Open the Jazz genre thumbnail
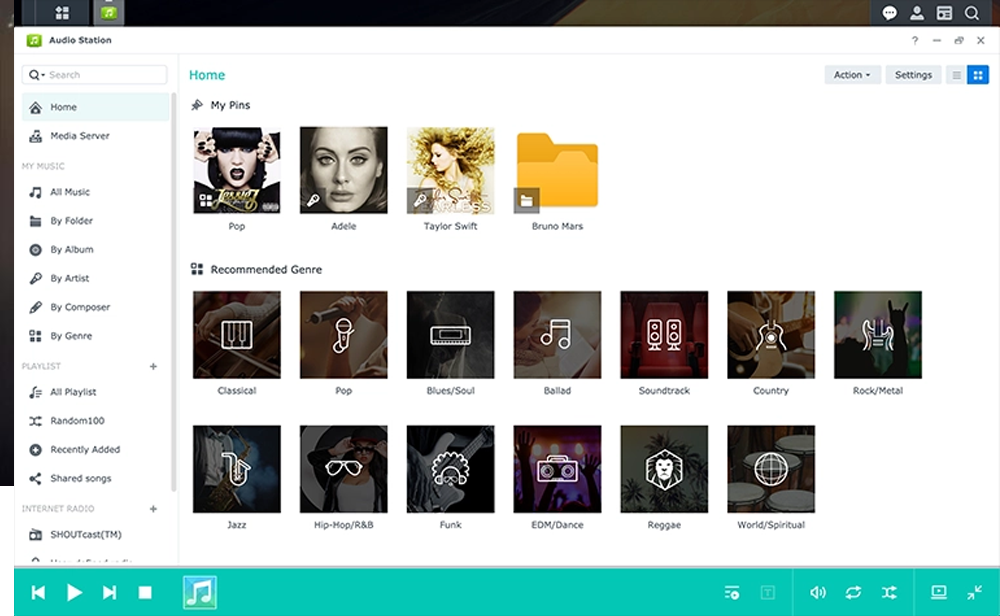This screenshot has height=616, width=1000. coord(237,470)
